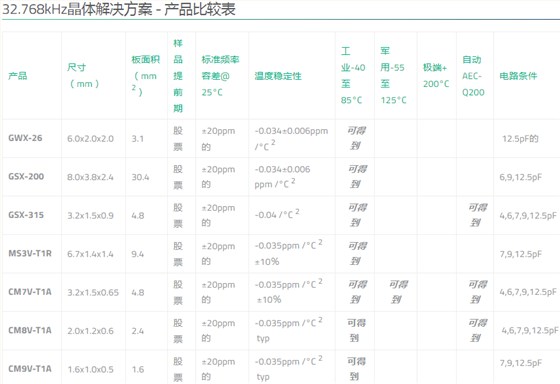Image resolution: width=560 pixels, height=384 pixels.
Task: Click the 自动 AEC-Q200 column header
Action: (473, 75)
